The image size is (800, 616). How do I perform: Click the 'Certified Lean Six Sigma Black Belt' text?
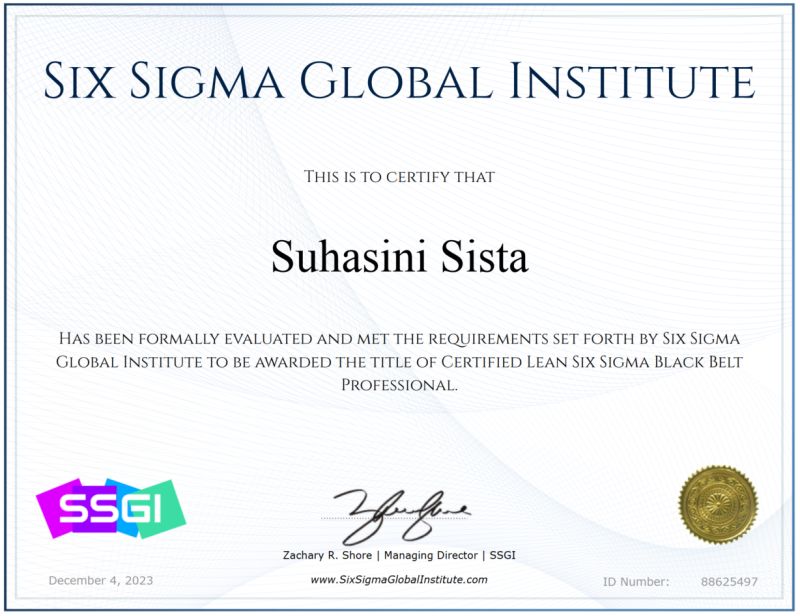[x=592, y=362]
